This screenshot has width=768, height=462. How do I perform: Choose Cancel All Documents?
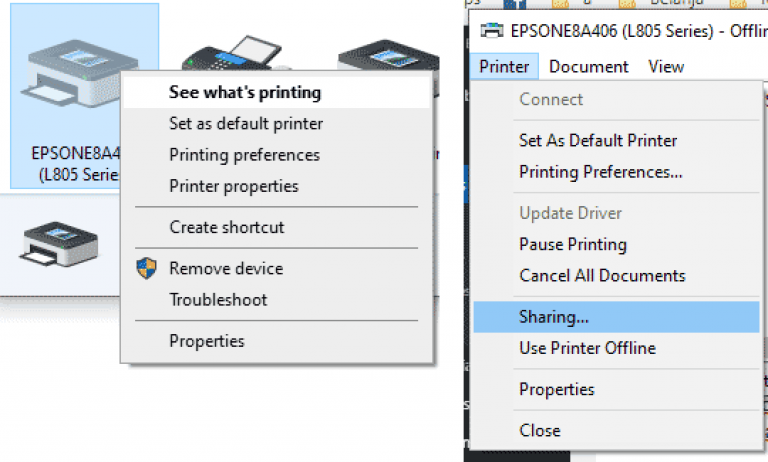tap(602, 275)
